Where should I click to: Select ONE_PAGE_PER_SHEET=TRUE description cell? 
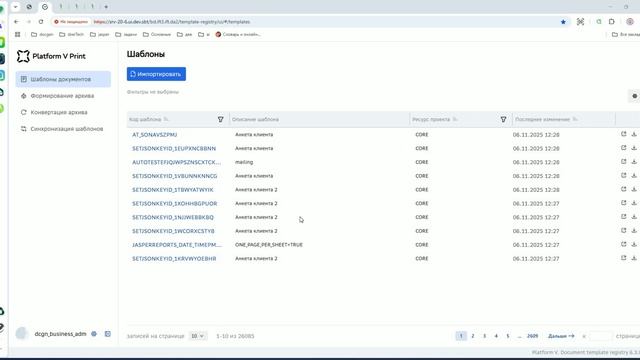pos(269,244)
